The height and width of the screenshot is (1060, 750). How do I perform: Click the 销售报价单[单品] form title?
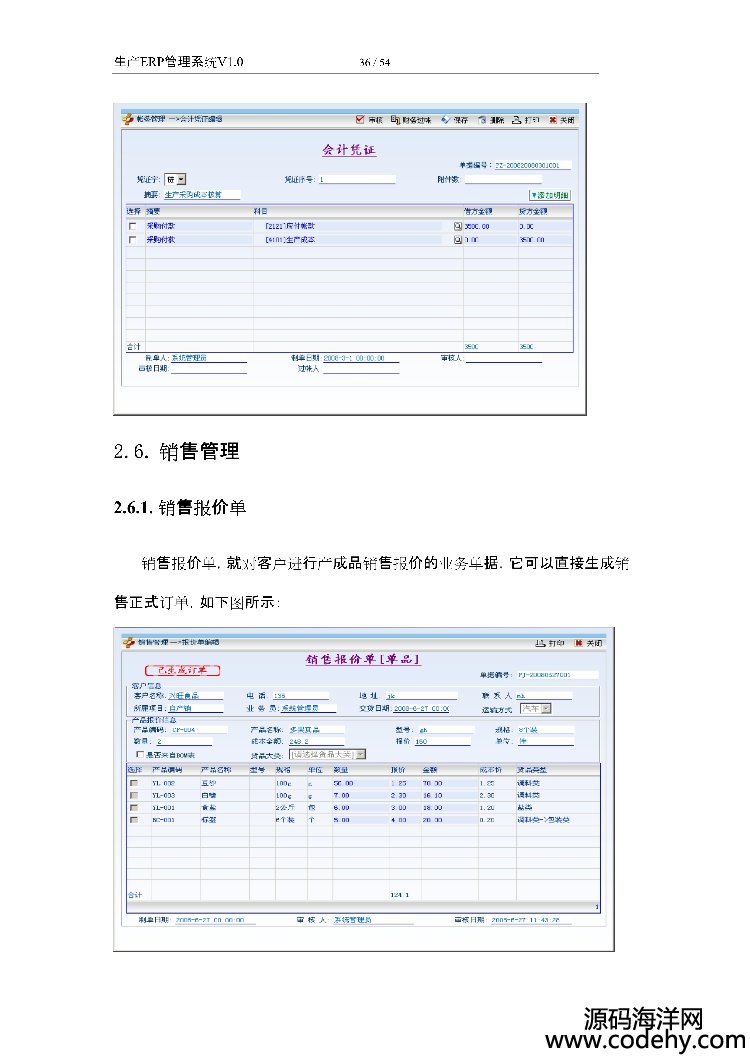[363, 659]
